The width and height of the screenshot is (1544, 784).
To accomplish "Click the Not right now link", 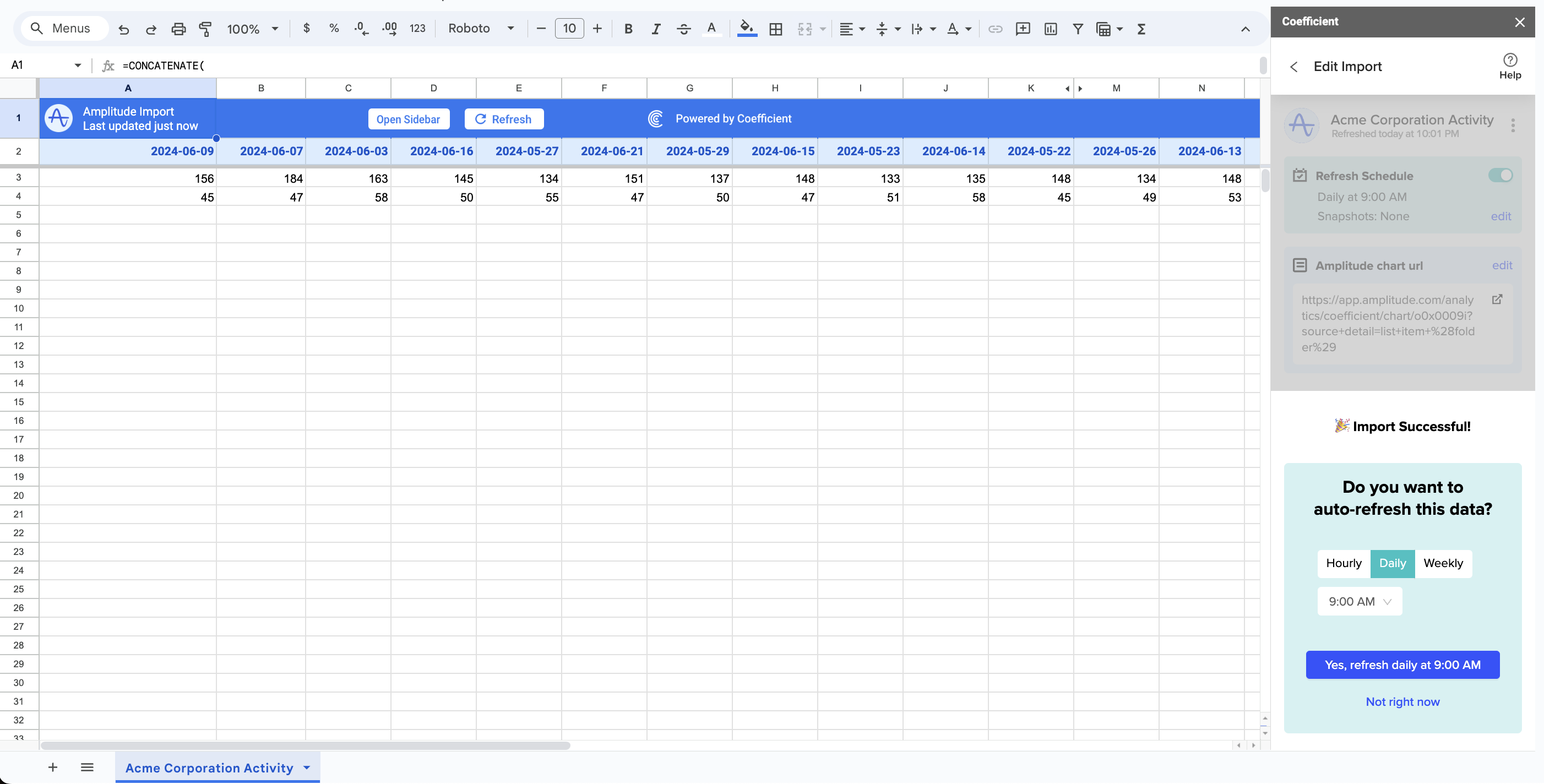I will (1402, 702).
